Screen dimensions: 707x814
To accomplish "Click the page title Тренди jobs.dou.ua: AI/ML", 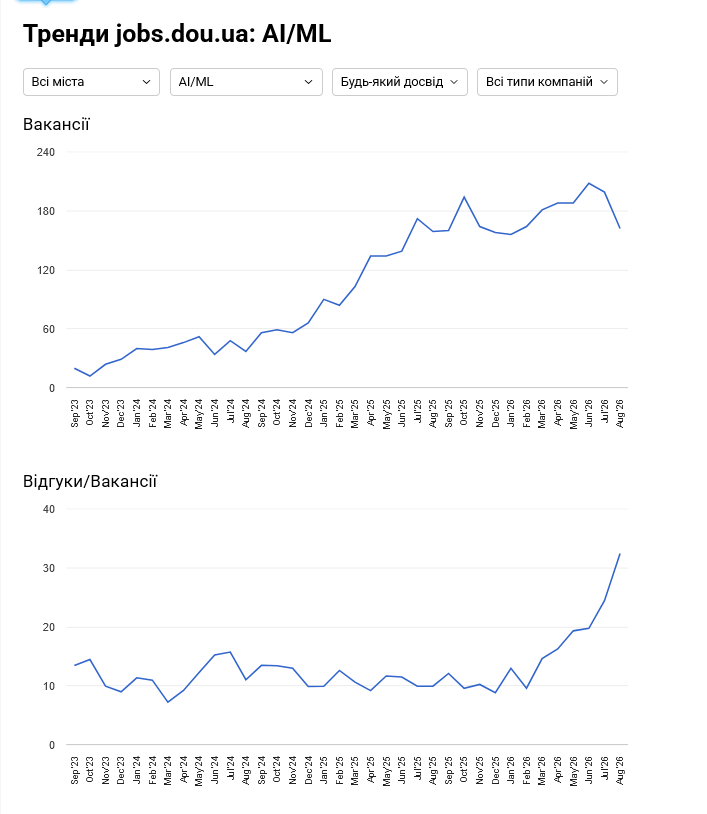I will click(x=177, y=34).
